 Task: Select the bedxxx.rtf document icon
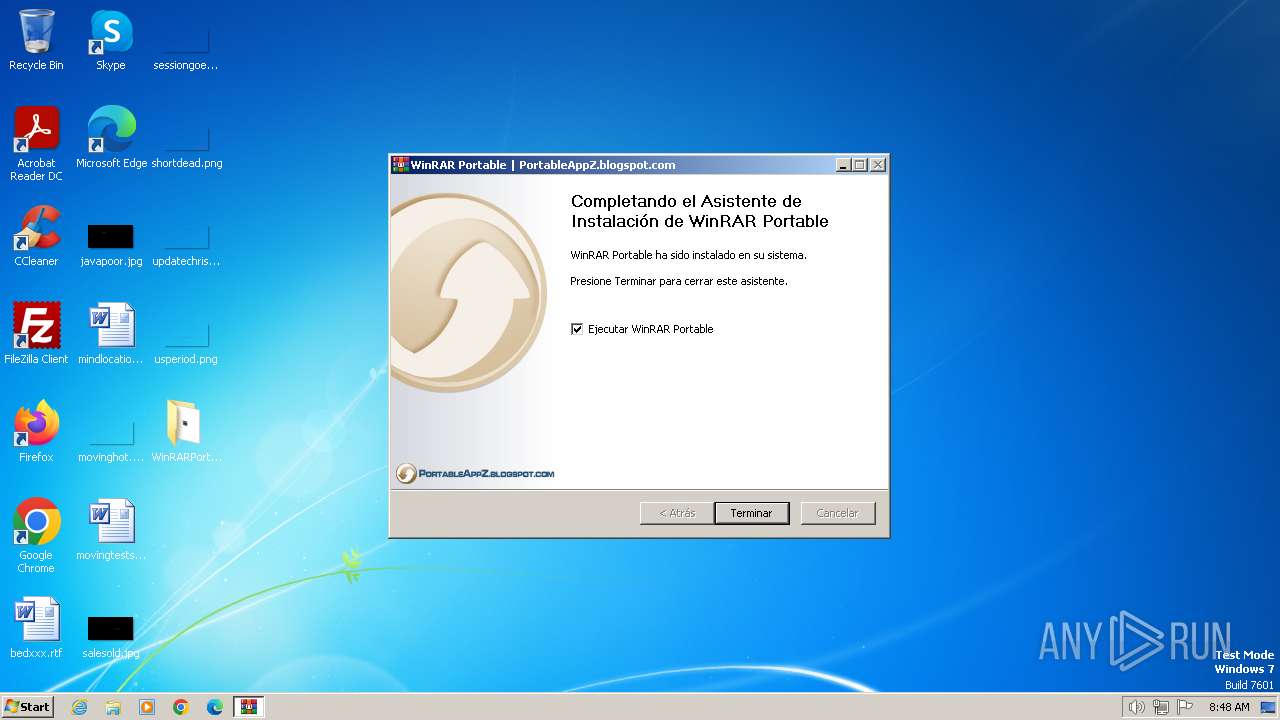[x=36, y=628]
